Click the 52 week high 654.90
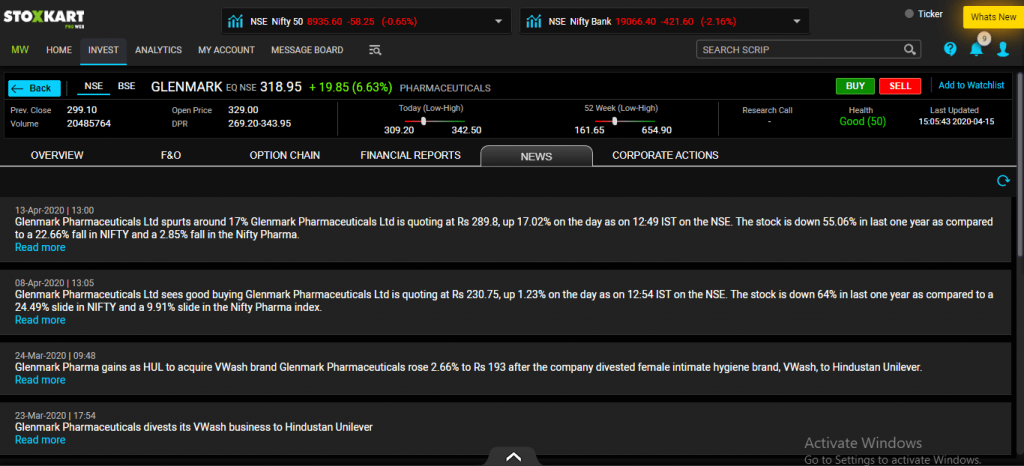Image resolution: width=1024 pixels, height=466 pixels. pyautogui.click(x=656, y=131)
